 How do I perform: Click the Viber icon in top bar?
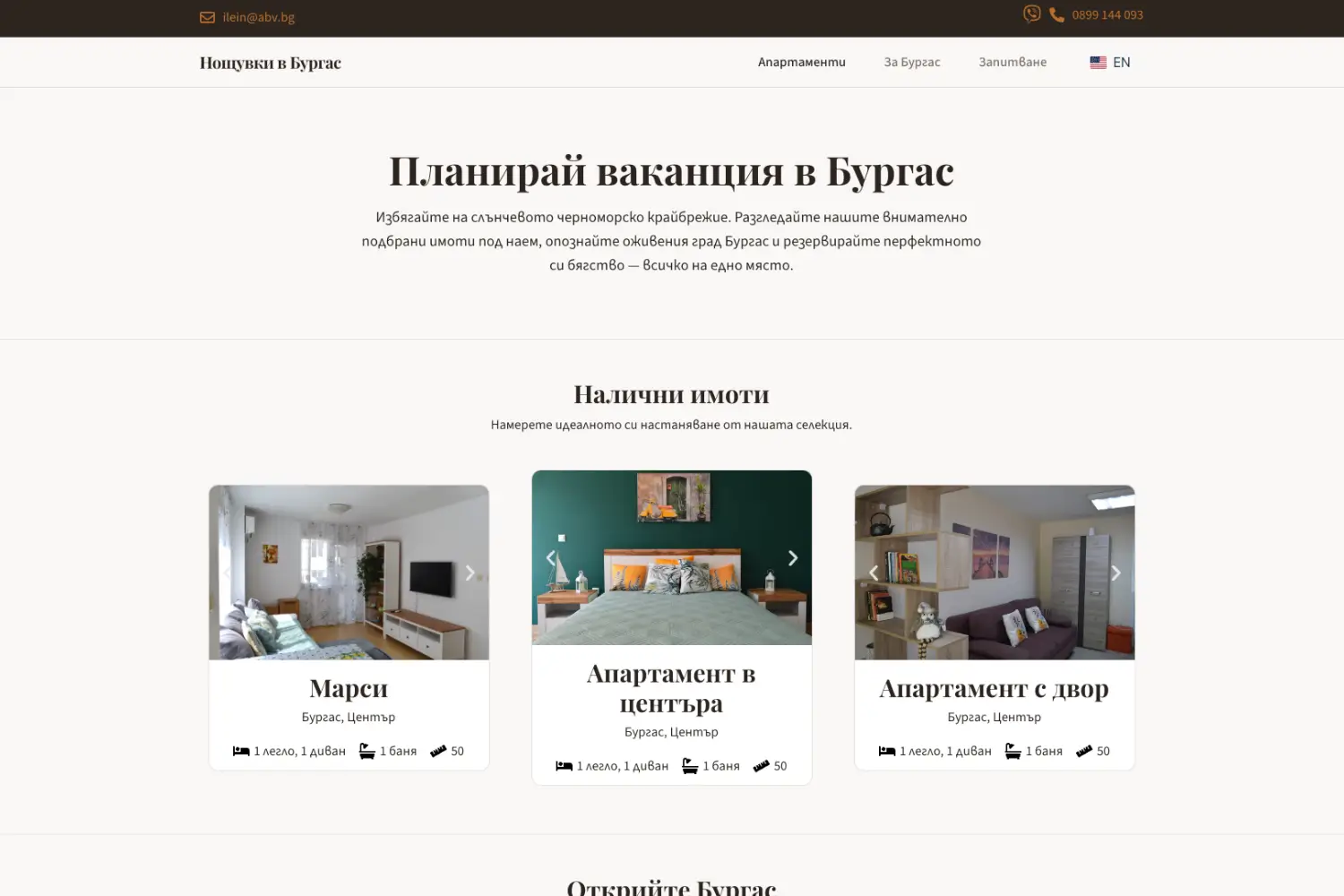click(x=1032, y=13)
